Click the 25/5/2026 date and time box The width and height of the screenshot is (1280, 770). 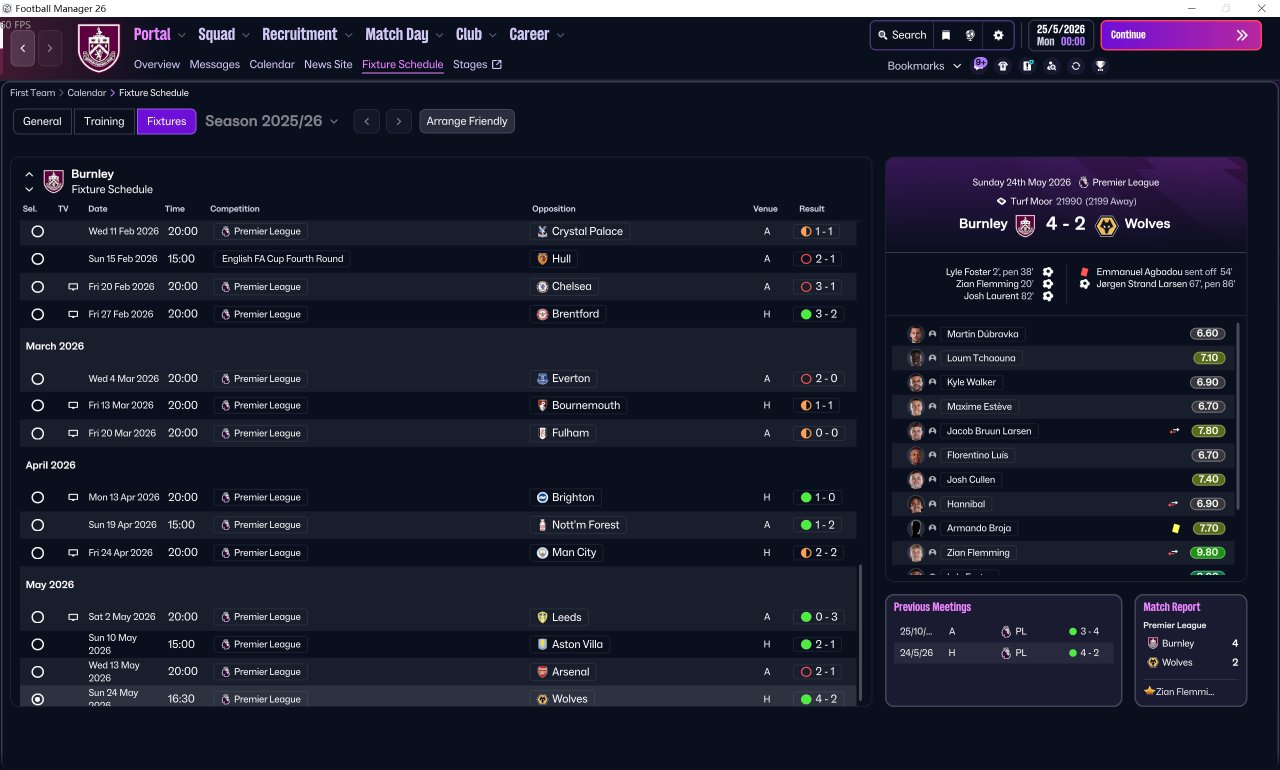click(x=1061, y=35)
